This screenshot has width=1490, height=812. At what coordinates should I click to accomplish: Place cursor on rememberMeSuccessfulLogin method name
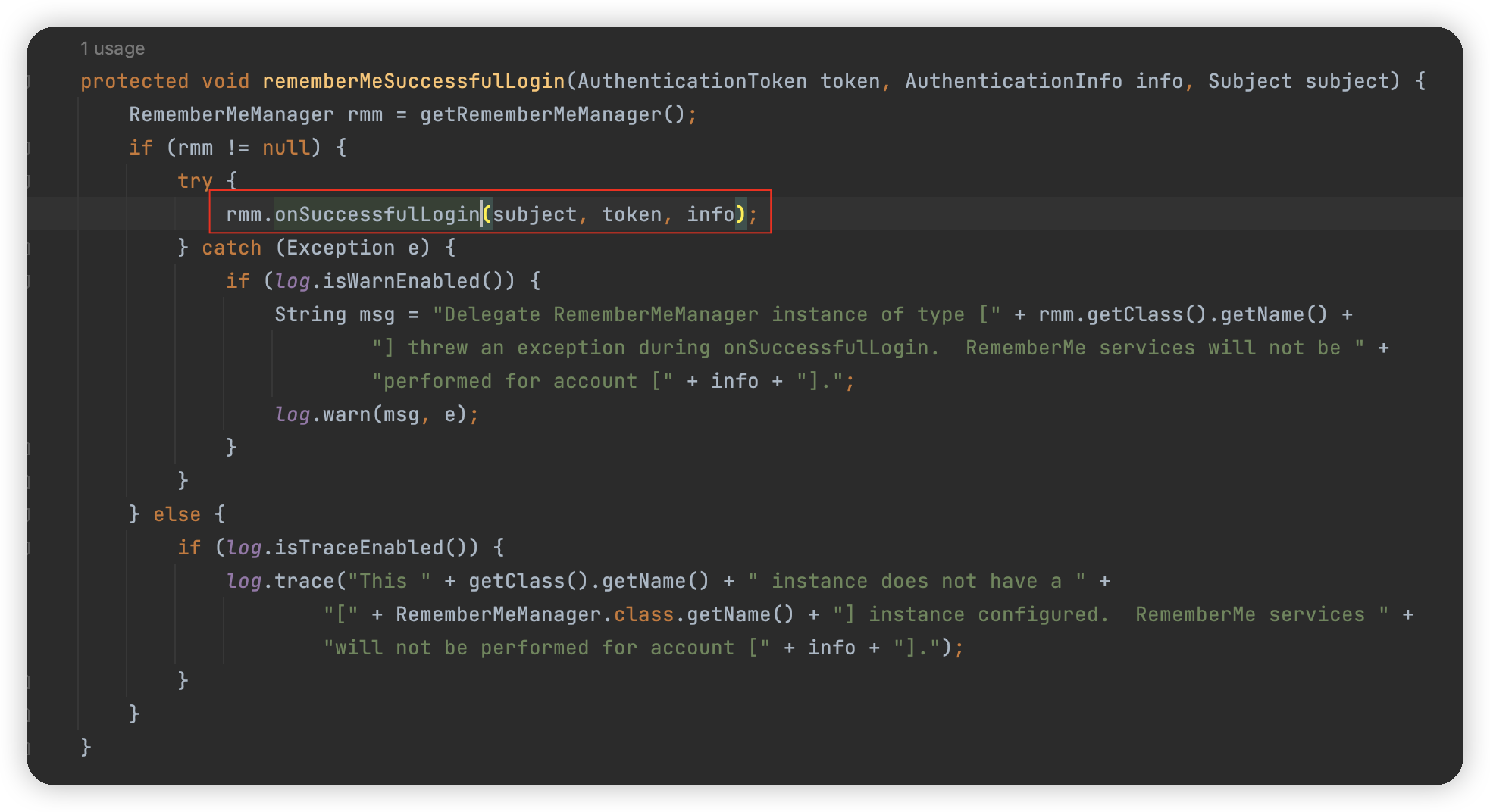(x=413, y=81)
